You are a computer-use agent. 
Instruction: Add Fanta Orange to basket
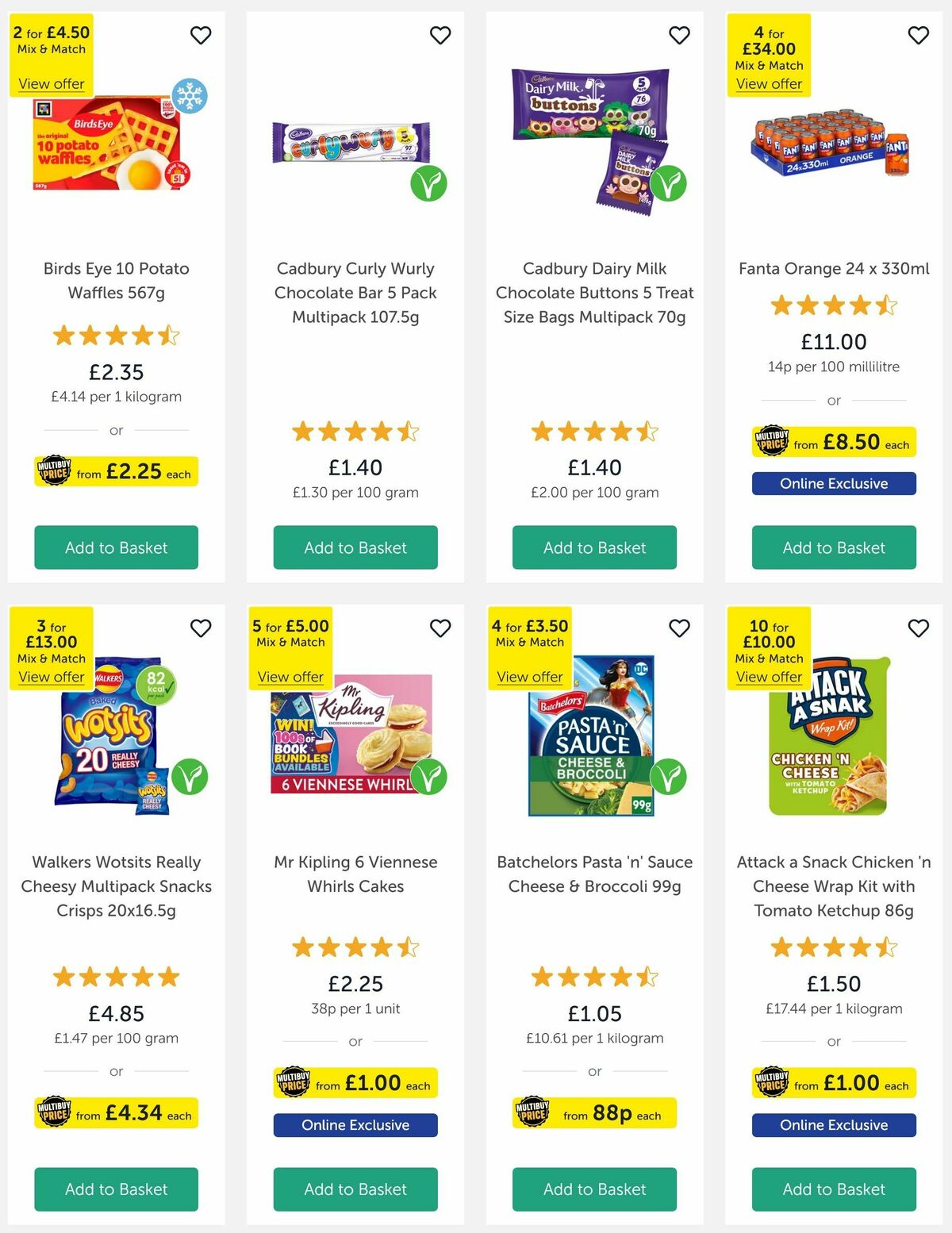pos(834,547)
